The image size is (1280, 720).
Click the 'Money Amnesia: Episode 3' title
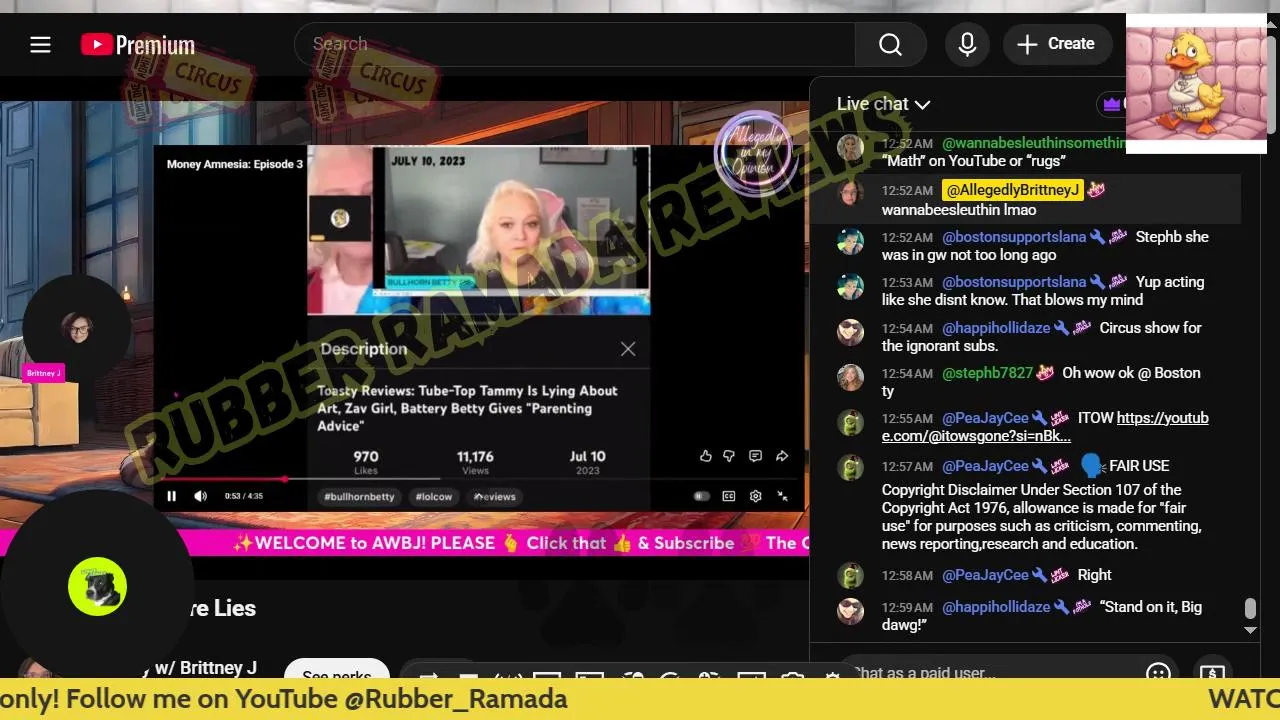point(235,164)
